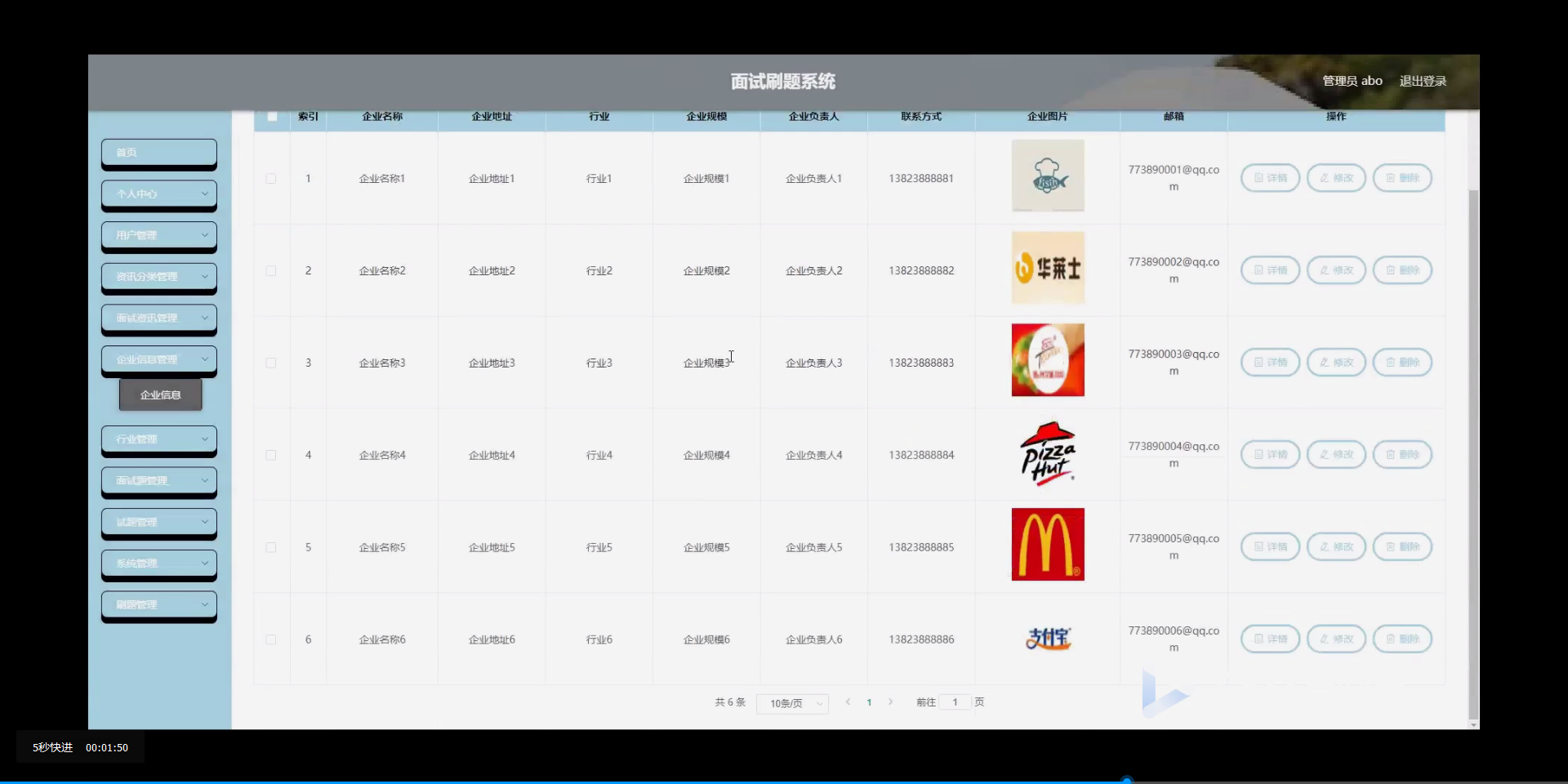Viewport: 1568px width, 784px height.
Task: Open the Pizza Hut logo image
Action: [1048, 452]
